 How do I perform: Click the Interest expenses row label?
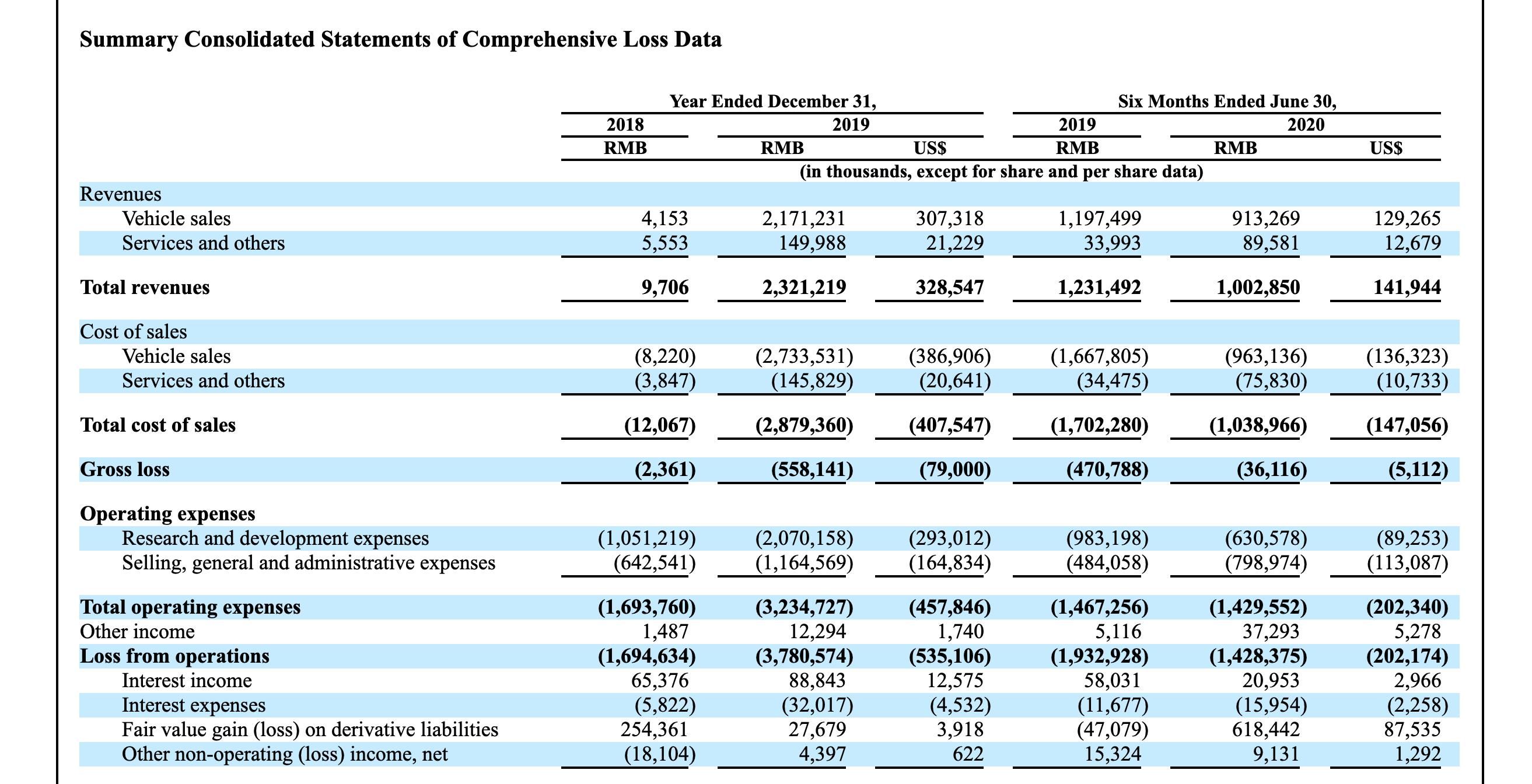(193, 705)
